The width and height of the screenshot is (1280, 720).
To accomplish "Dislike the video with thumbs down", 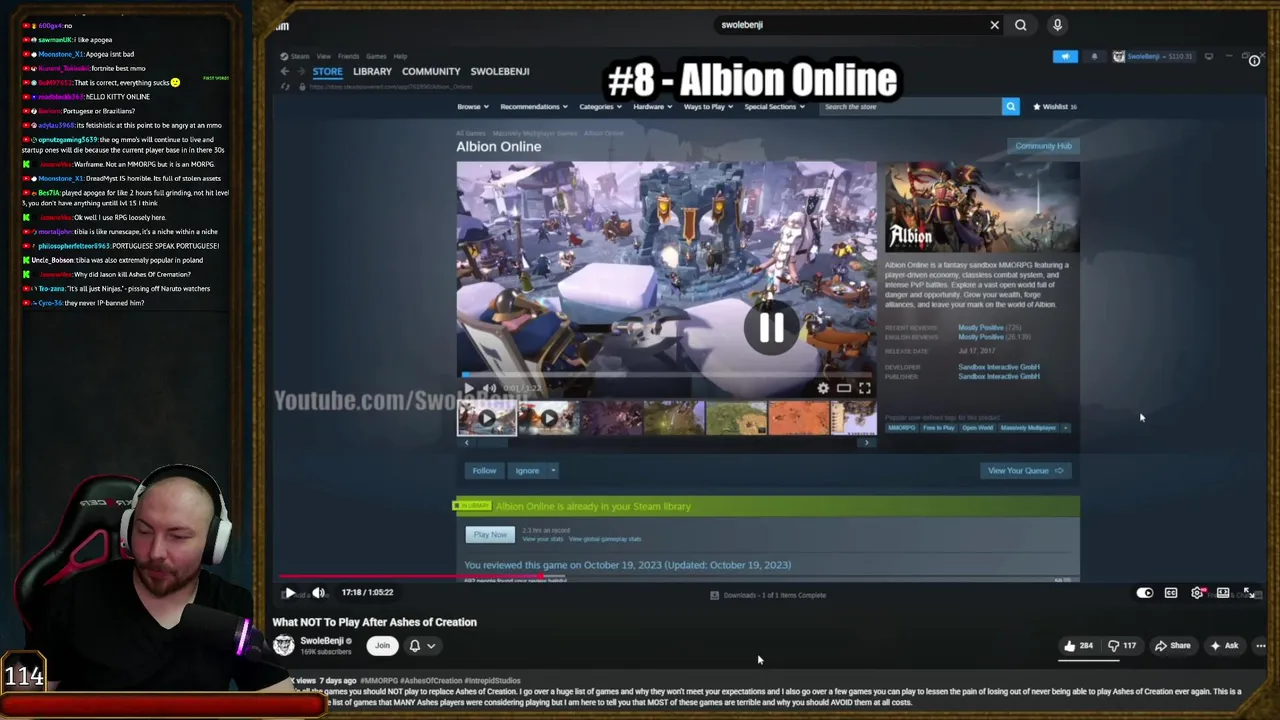I will pos(1122,646).
